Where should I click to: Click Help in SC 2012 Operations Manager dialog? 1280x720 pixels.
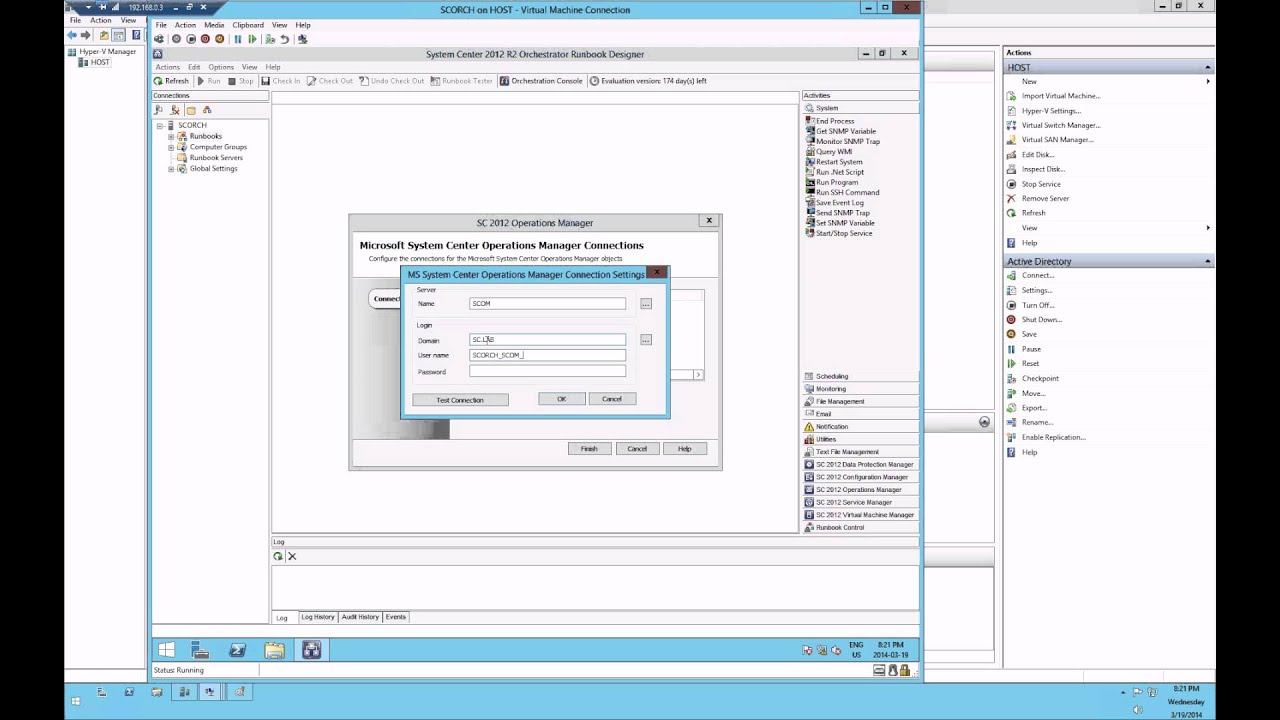[684, 449]
